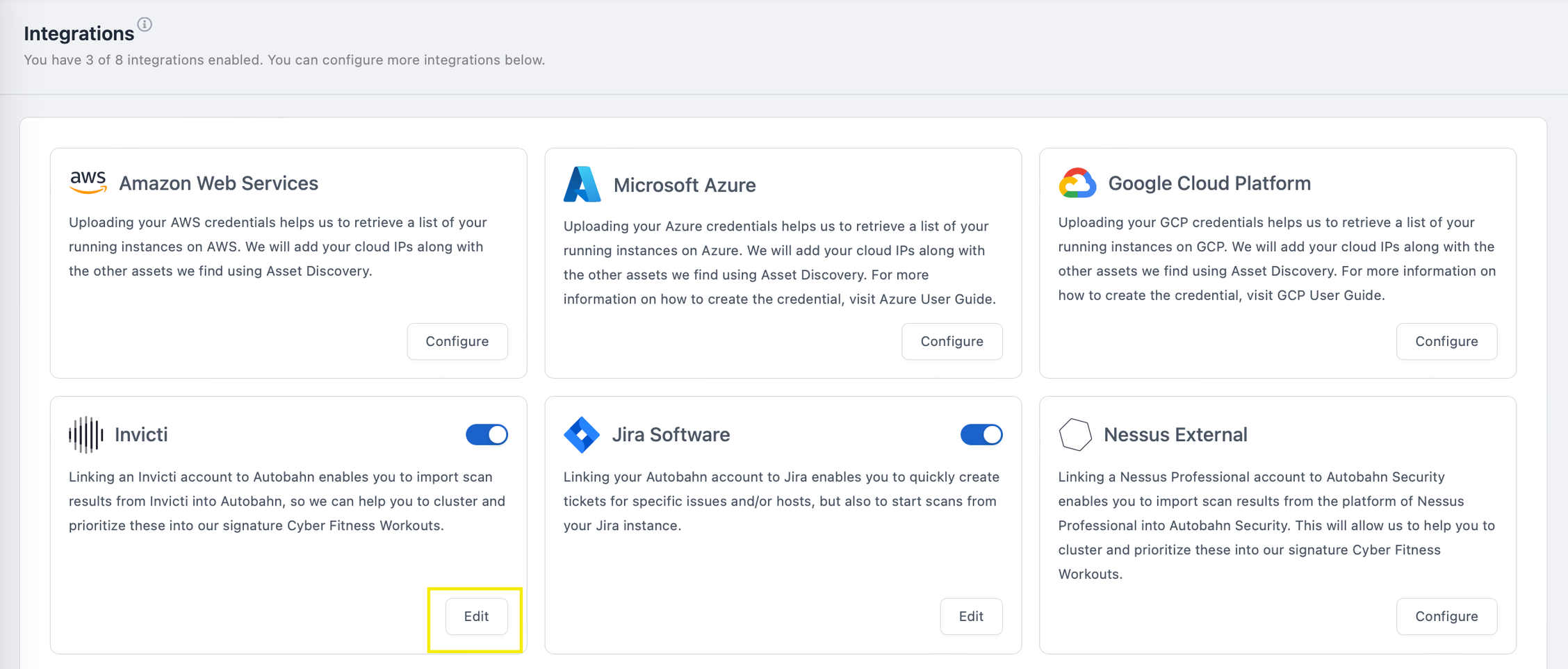Viewport: 1568px width, 669px height.
Task: Click the Invicti logo icon
Action: pyautogui.click(x=86, y=434)
